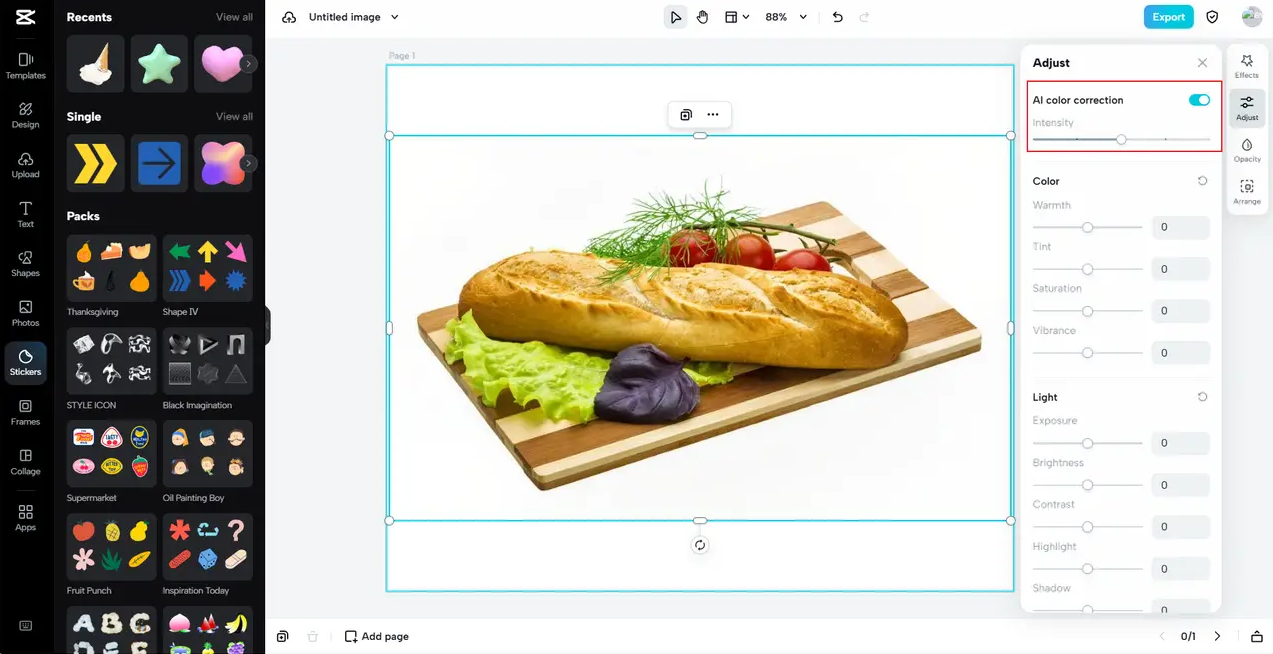Select the green star recent sticker
1273x654 pixels.
click(x=160, y=64)
